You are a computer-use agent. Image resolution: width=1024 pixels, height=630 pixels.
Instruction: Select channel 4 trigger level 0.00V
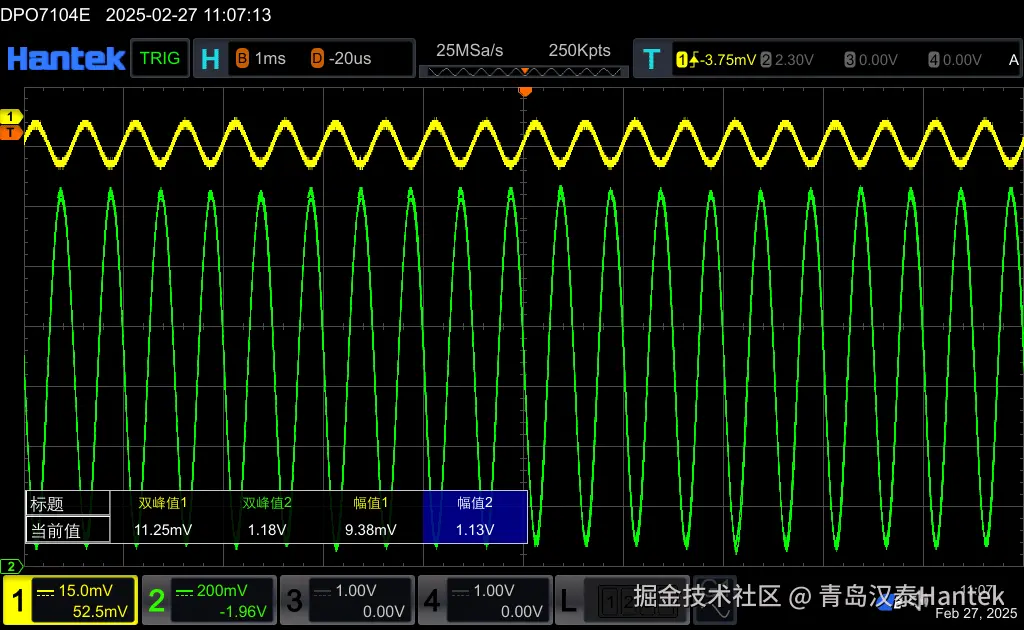coord(955,60)
